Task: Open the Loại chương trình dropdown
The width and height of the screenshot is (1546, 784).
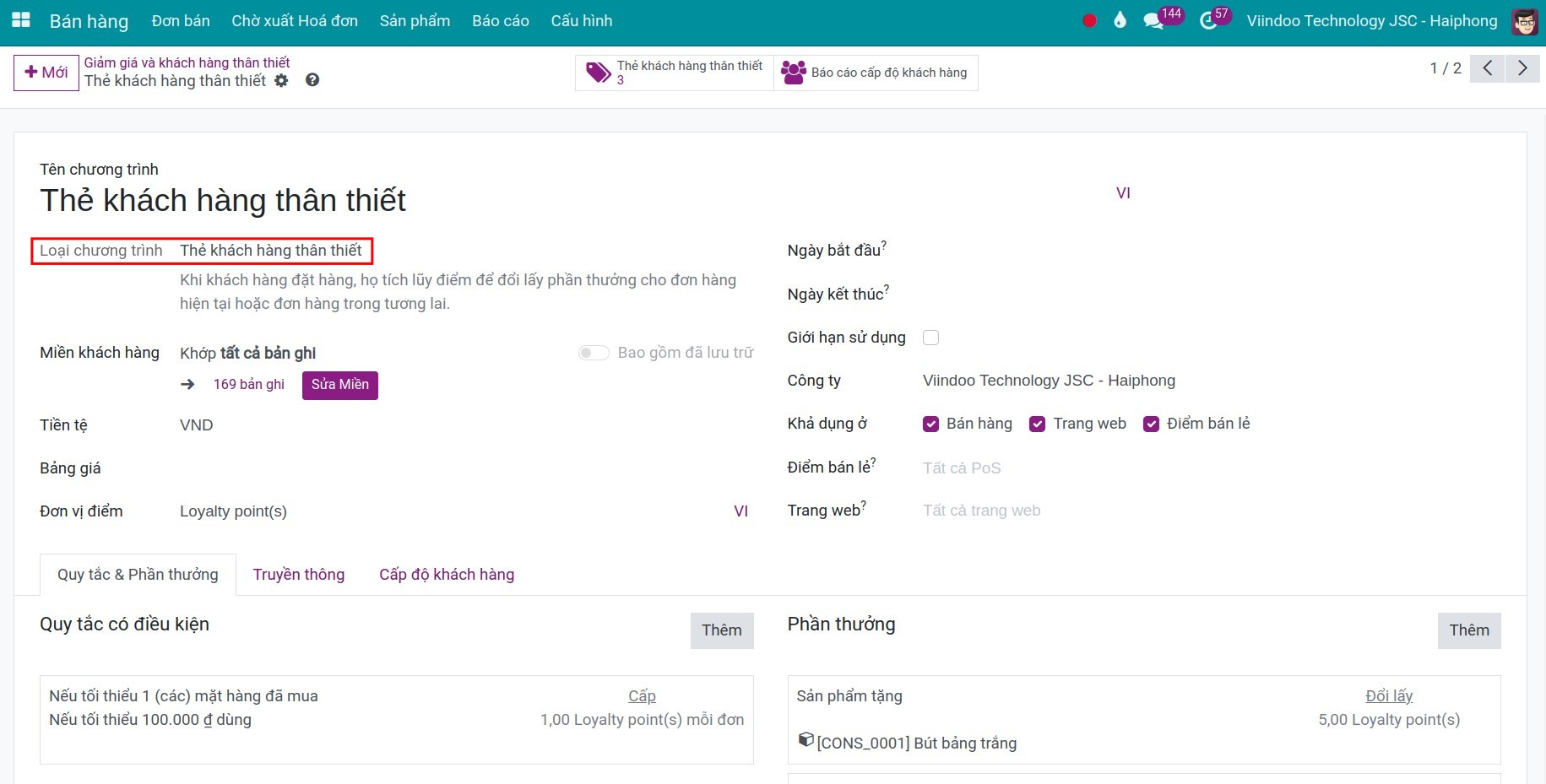Action: coord(270,251)
